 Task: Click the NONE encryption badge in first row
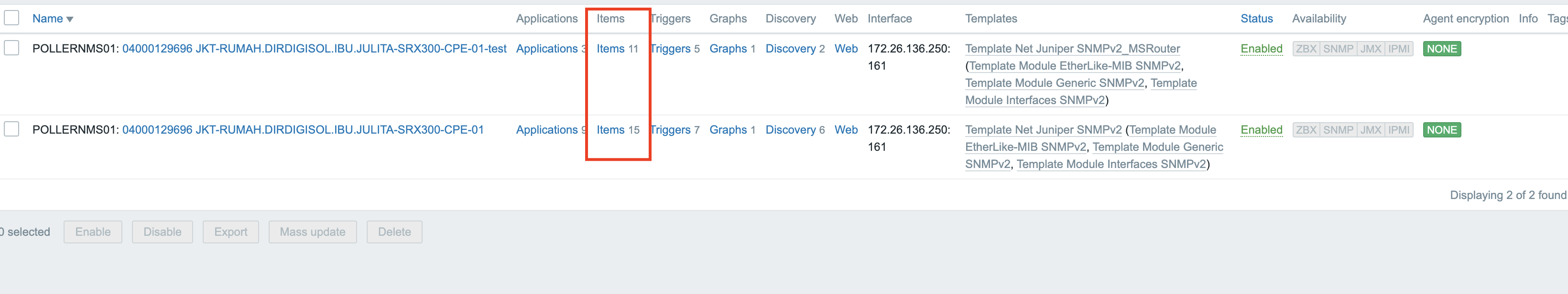[x=1441, y=49]
